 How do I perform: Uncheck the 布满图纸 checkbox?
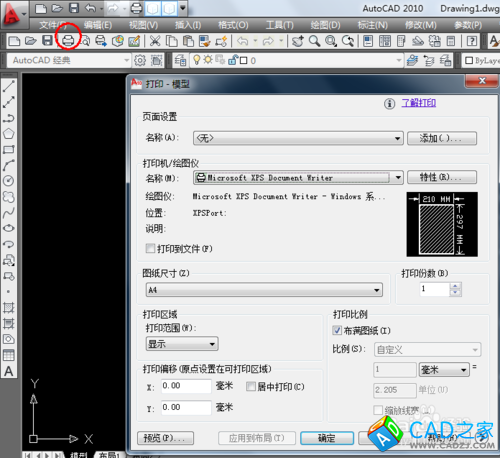(x=337, y=330)
